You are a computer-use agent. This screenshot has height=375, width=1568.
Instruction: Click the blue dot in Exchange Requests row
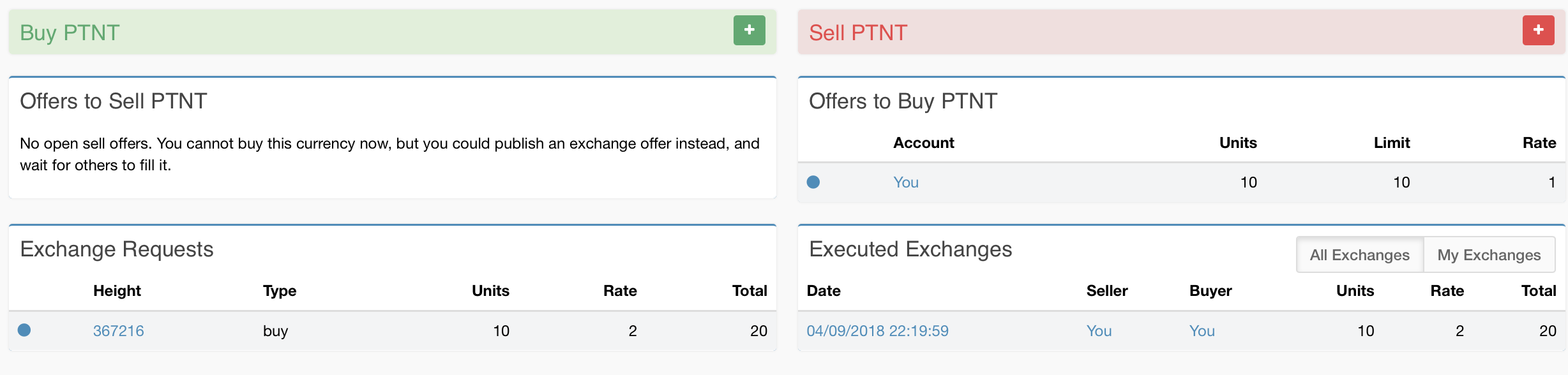pos(24,330)
